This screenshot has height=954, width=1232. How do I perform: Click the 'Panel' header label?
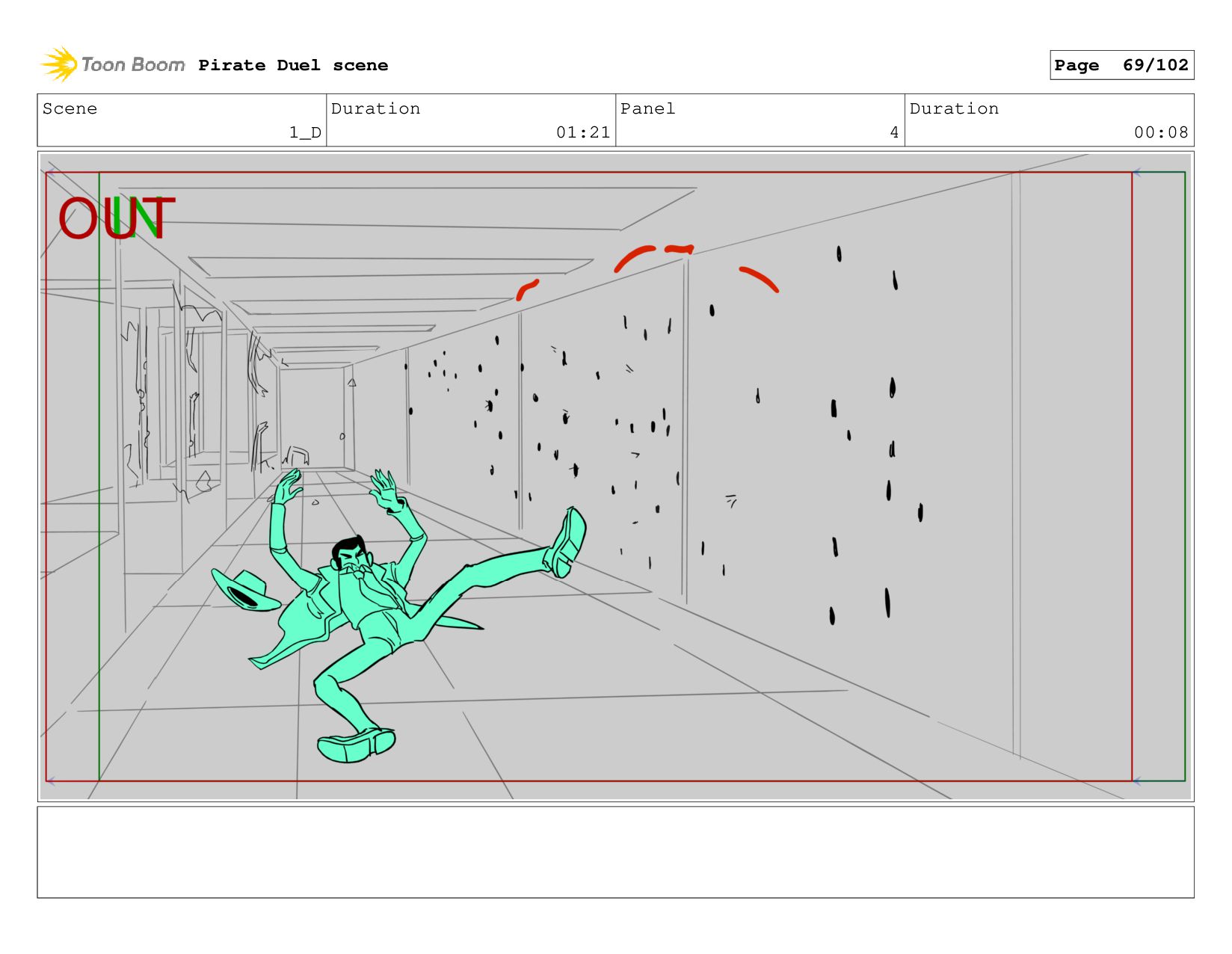647,109
